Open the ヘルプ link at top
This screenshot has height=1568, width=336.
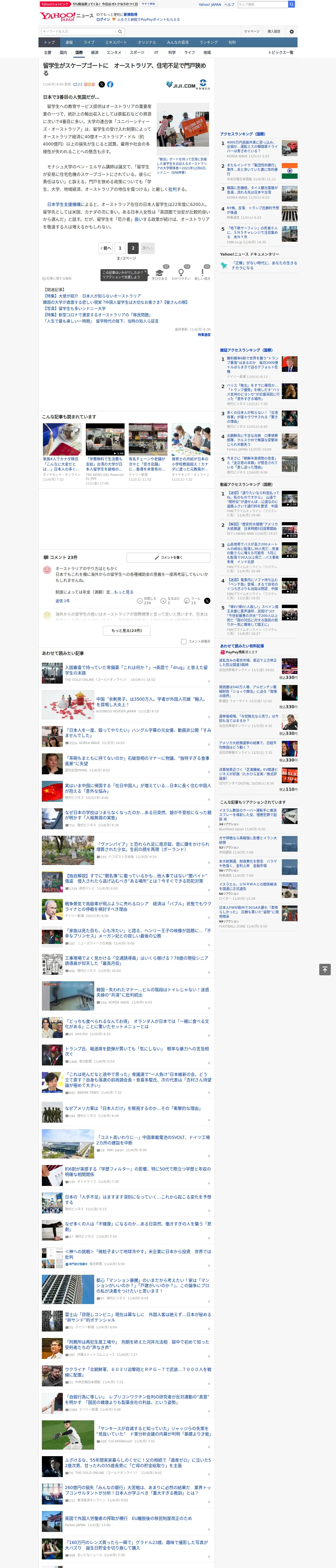pos(229,4)
